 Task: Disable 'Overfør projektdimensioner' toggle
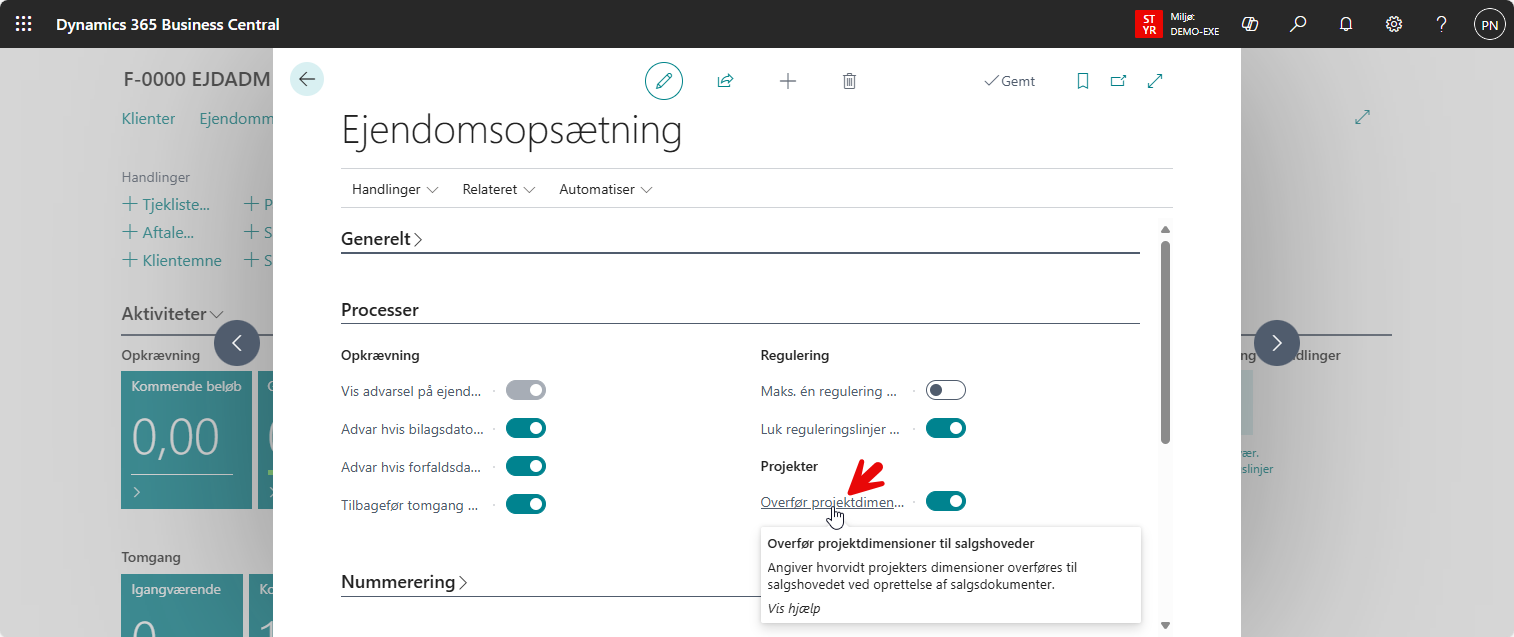click(945, 501)
